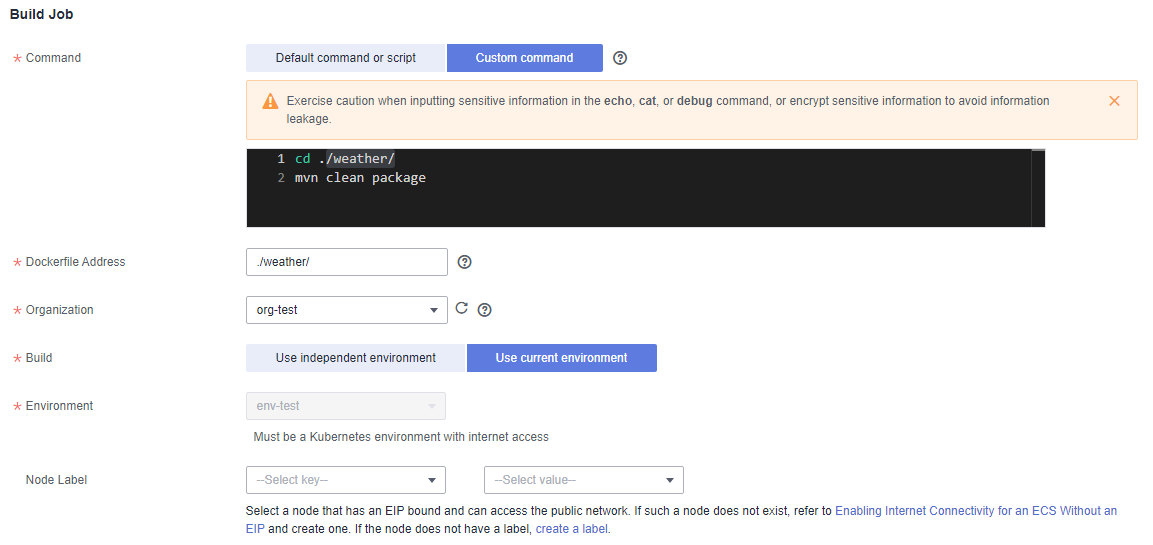Click the orange warning triangle icon
Image resolution: width=1153 pixels, height=545 pixels.
270,101
